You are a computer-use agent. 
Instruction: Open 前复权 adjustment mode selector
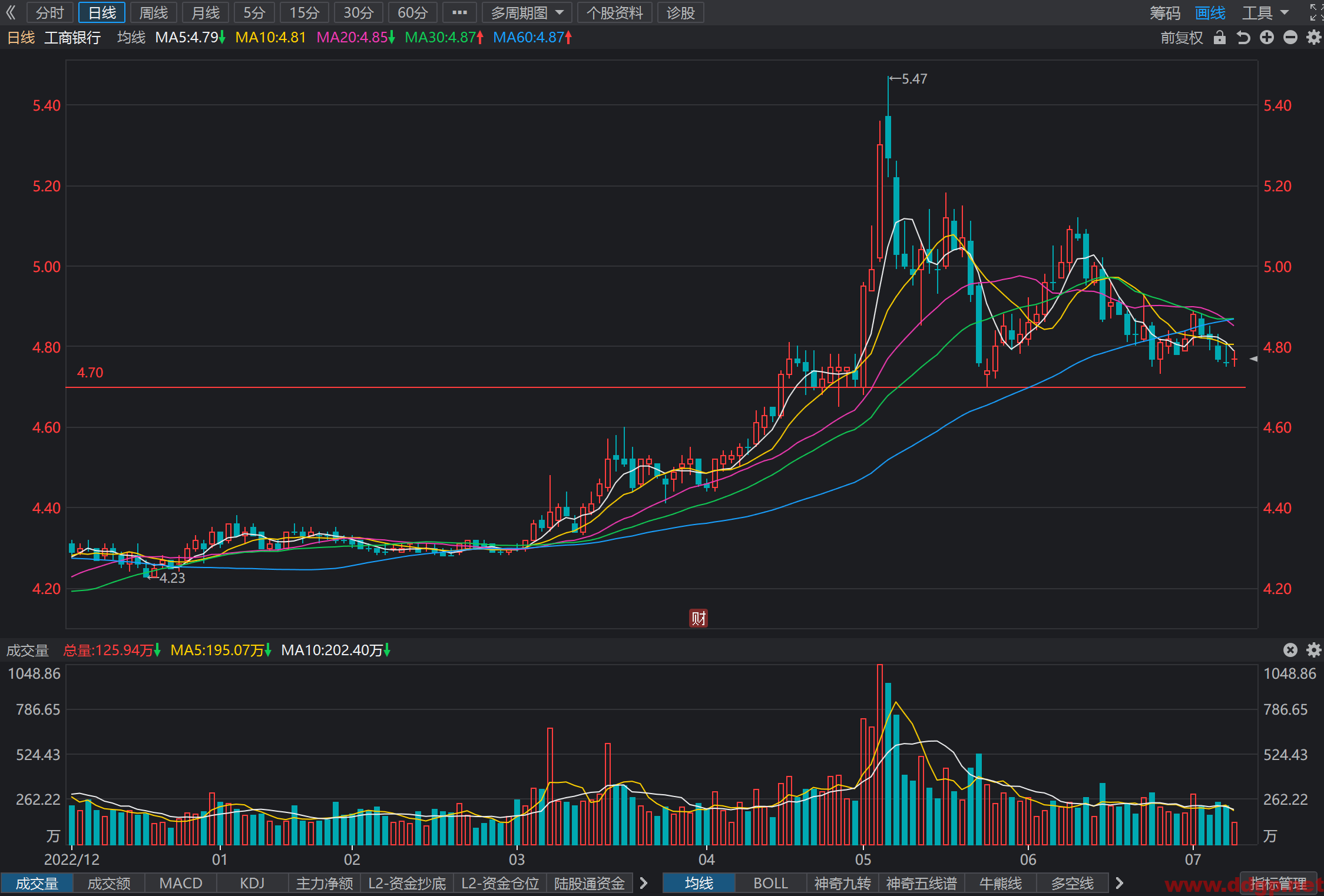pyautogui.click(x=1181, y=38)
